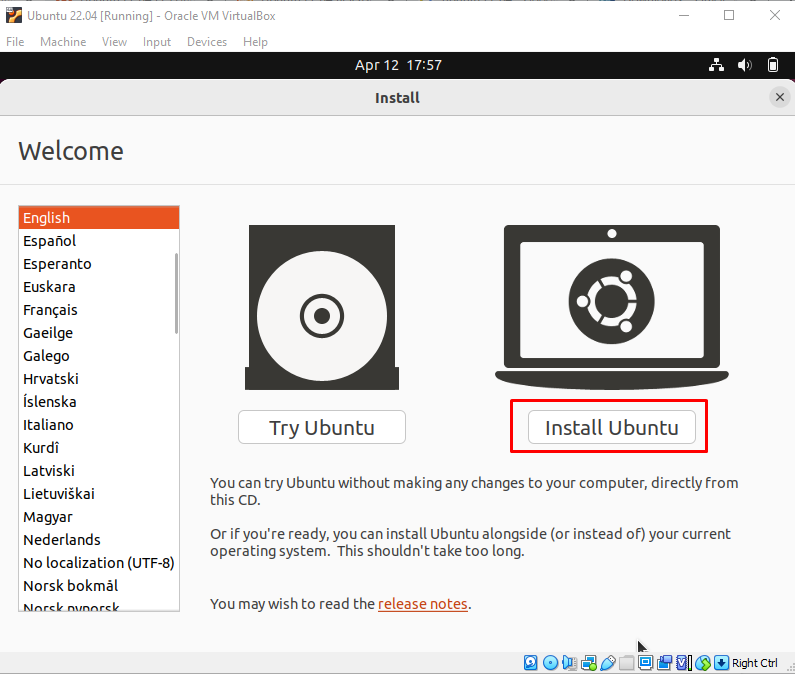795x674 pixels.
Task: Click the shared folders icon in VirtualBox status bar
Action: tap(627, 662)
